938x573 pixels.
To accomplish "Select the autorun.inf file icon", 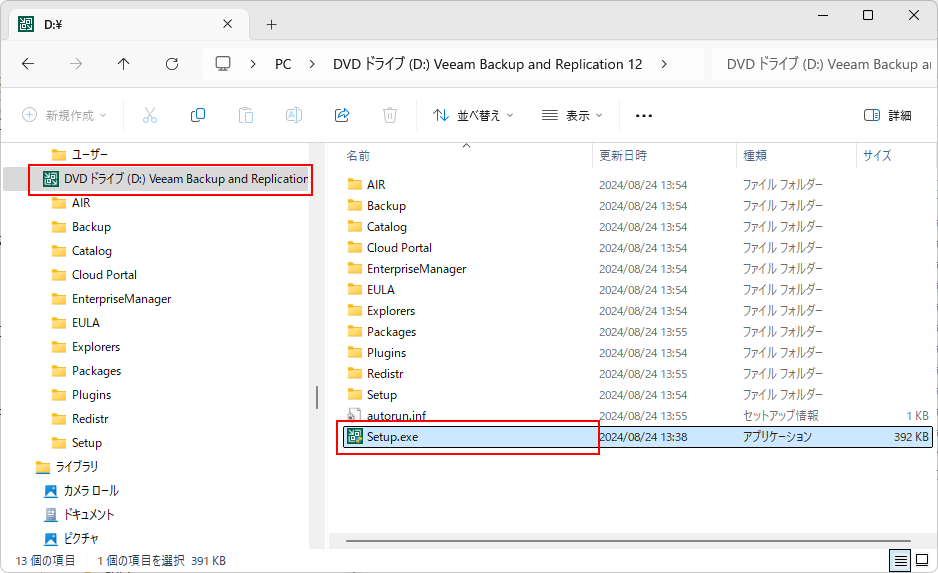I will click(354, 415).
